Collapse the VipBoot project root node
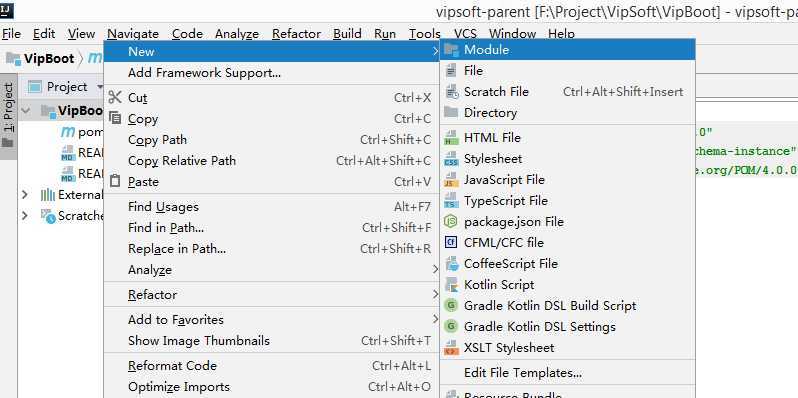The height and width of the screenshot is (398, 798). point(25,110)
